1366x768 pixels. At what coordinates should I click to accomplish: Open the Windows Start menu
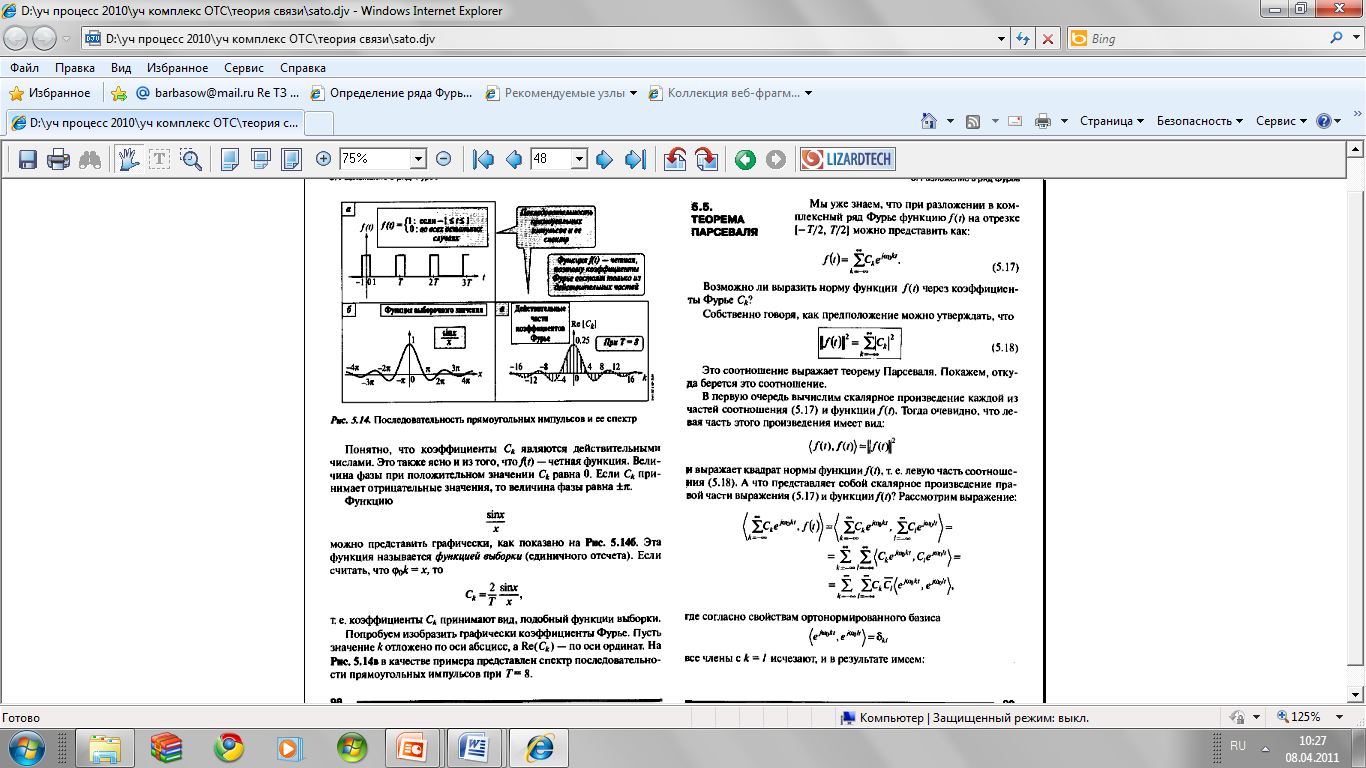(27, 746)
